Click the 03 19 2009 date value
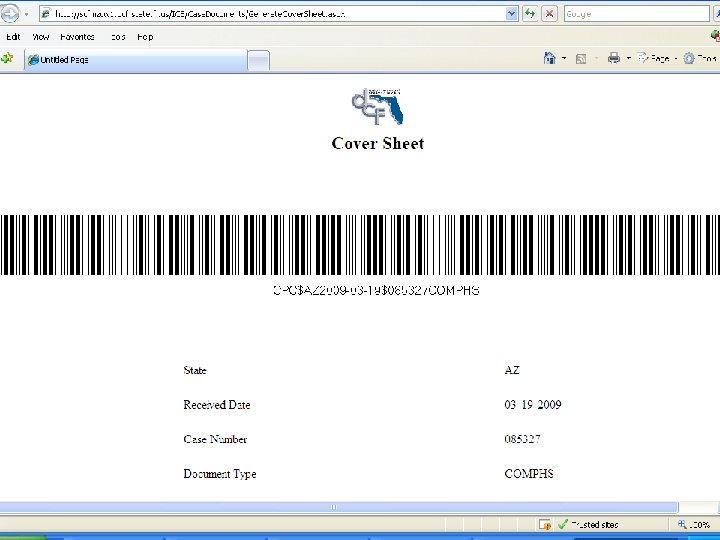 coord(533,405)
